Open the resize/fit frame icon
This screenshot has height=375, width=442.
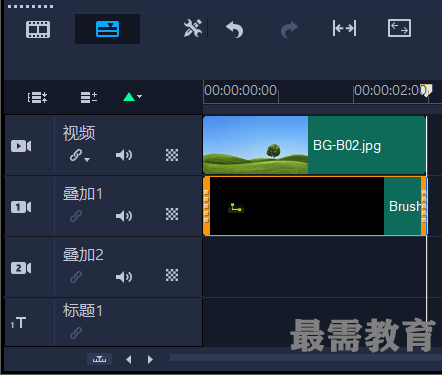coord(399,28)
